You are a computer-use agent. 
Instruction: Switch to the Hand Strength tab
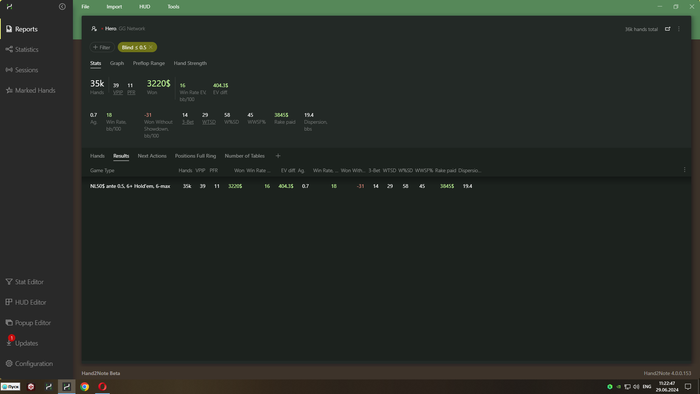[190, 63]
